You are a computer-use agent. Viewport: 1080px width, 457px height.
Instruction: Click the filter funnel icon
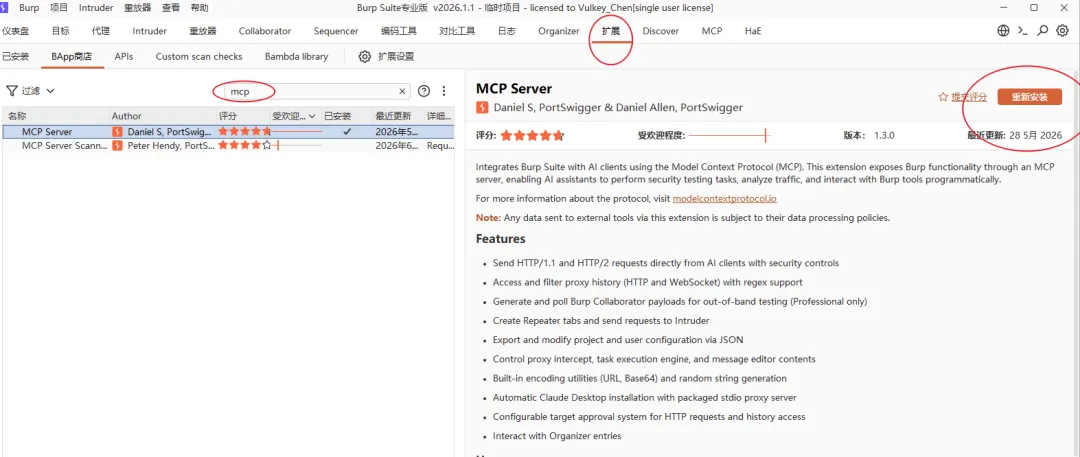pyautogui.click(x=11, y=91)
